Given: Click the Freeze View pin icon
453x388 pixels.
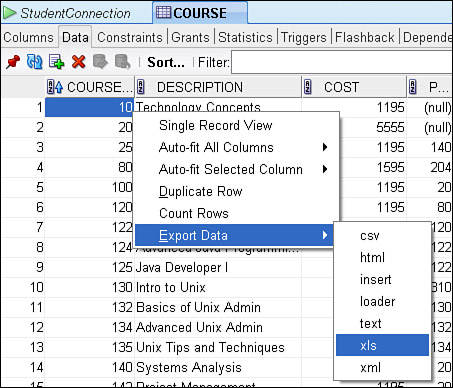Looking at the screenshot, I should [x=13, y=62].
